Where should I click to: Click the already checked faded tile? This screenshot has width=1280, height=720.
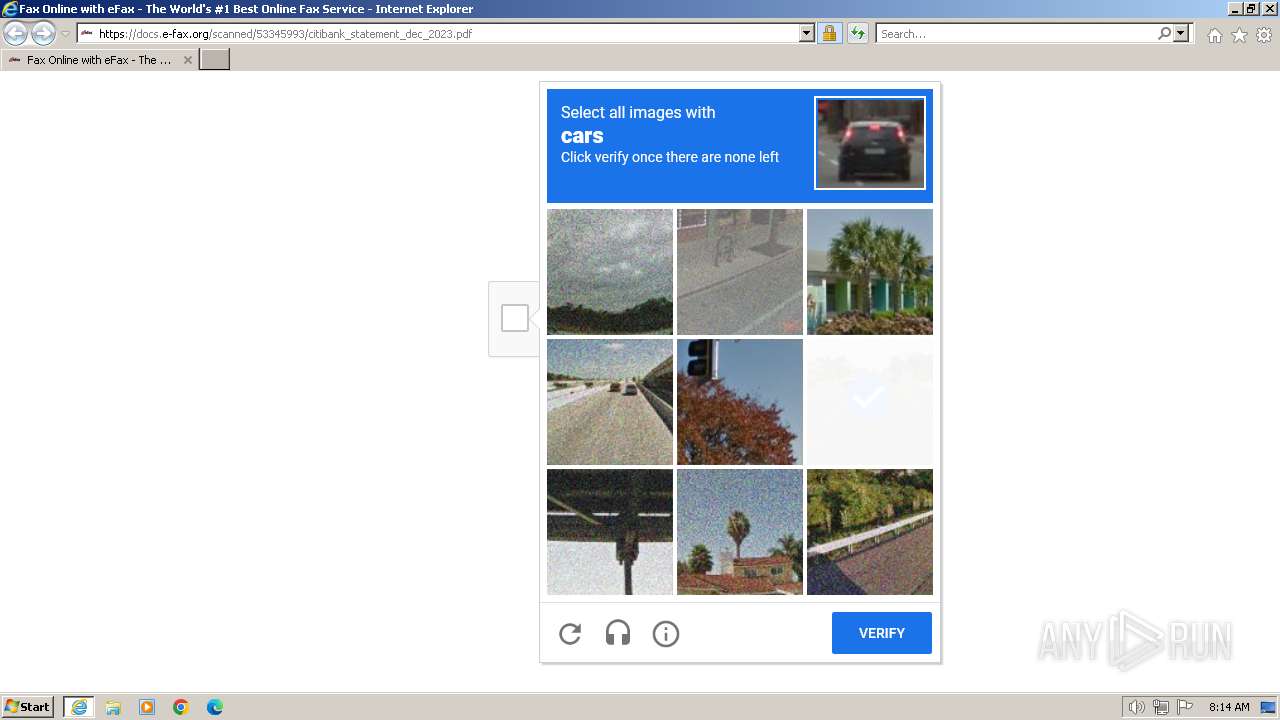[870, 402]
